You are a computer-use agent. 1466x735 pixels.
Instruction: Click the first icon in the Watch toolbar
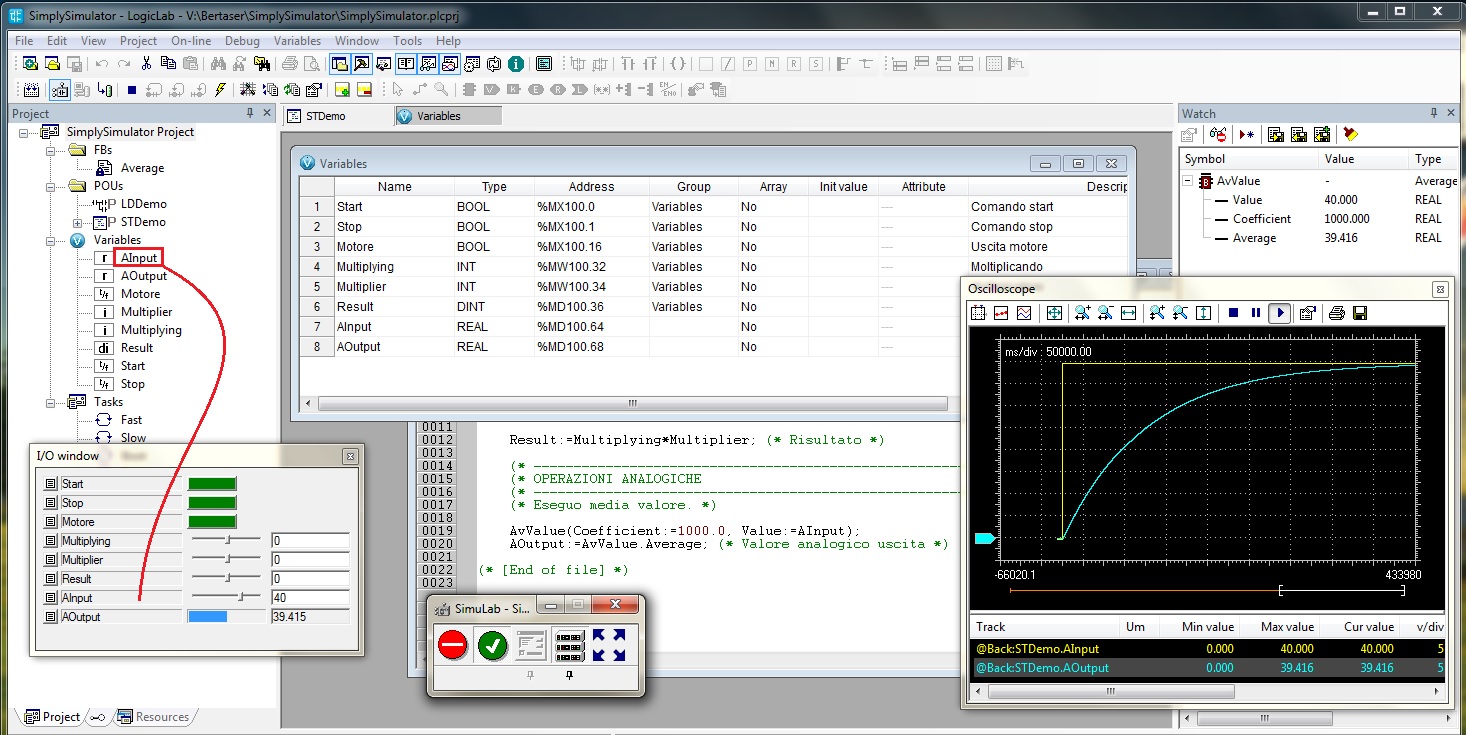(x=1189, y=134)
